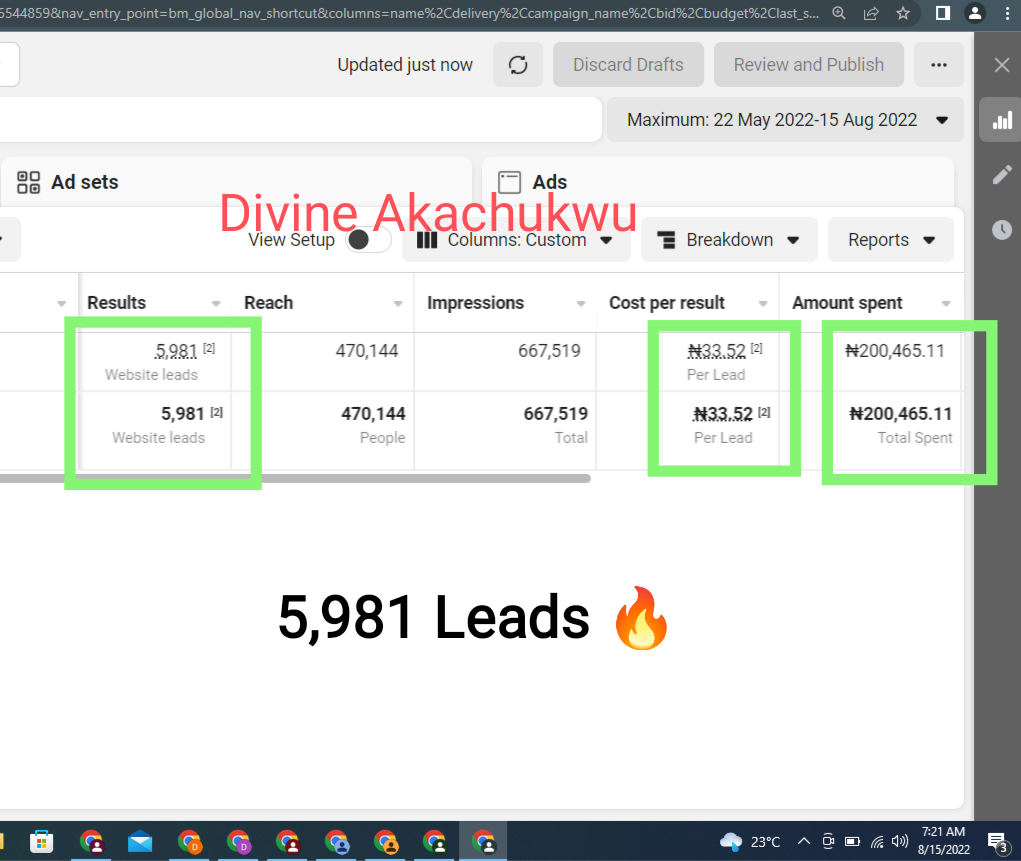
Task: Toggle the View Setup switch
Action: pos(367,240)
